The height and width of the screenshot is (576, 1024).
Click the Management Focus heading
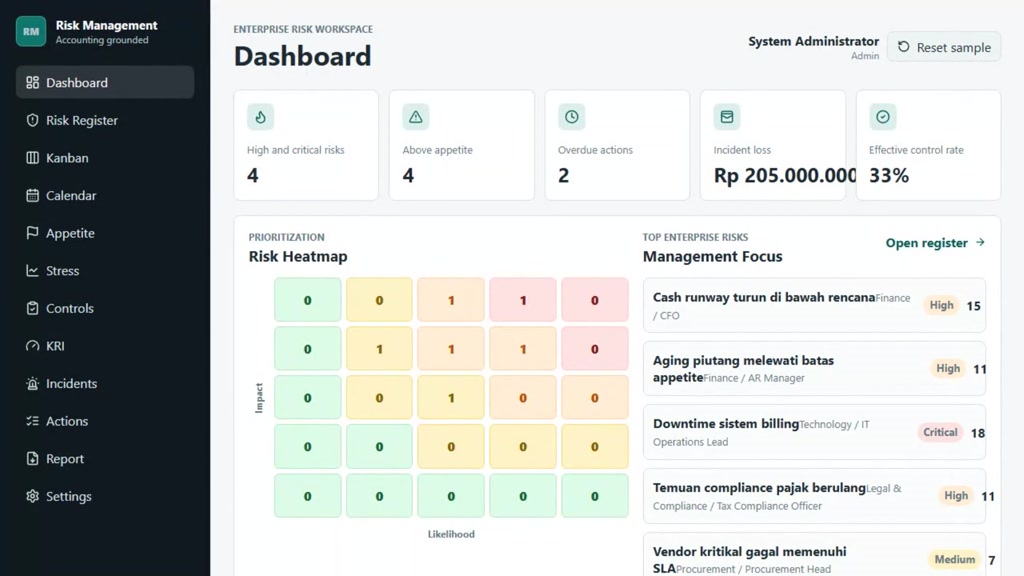tap(712, 256)
